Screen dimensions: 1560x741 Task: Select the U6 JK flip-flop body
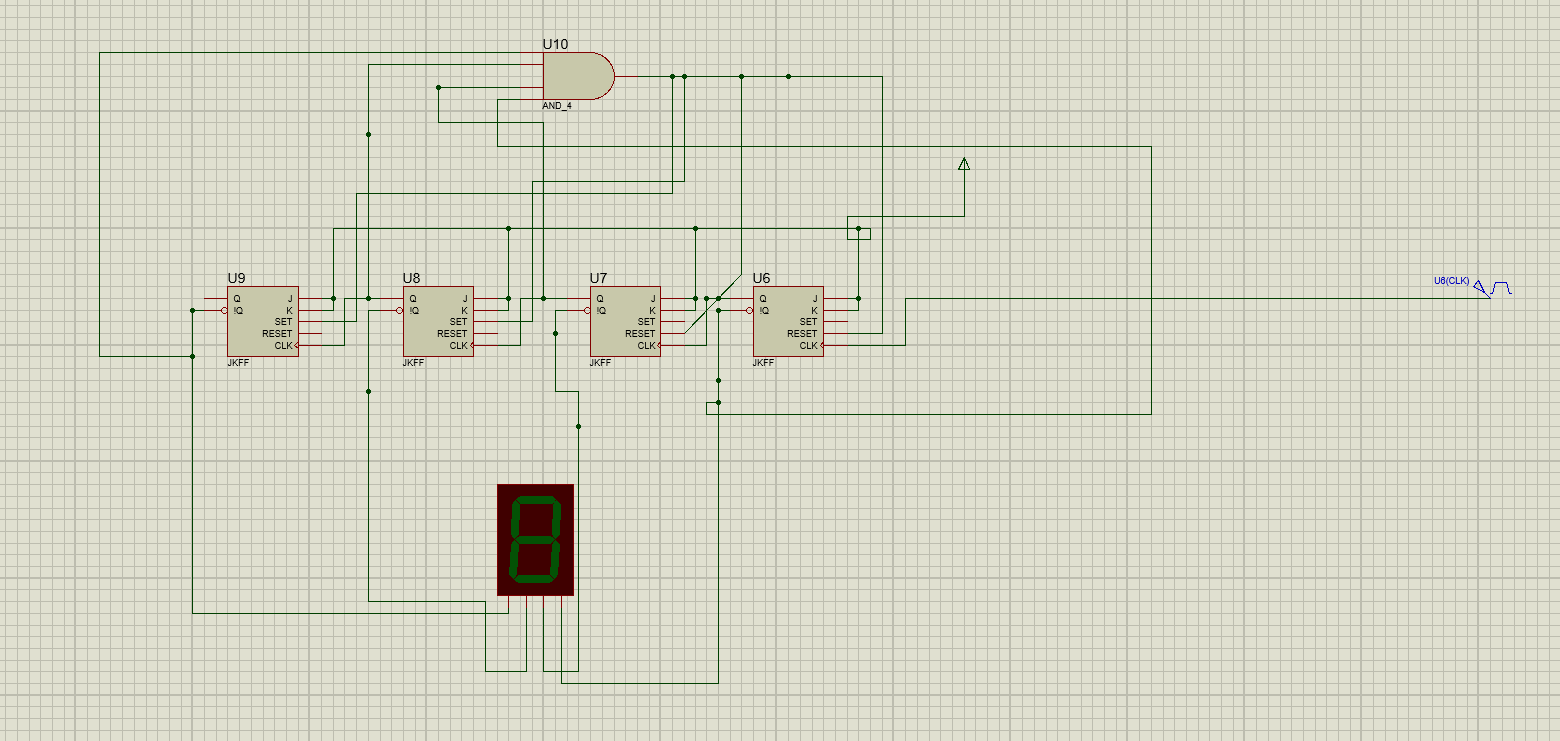[x=788, y=321]
